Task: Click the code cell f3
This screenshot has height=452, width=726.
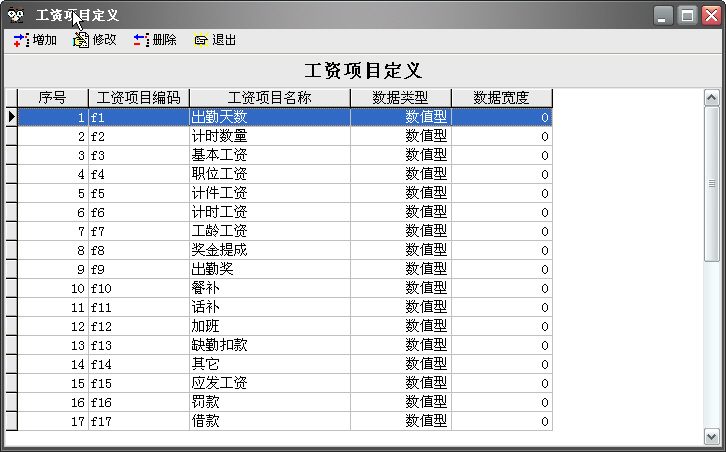Action: [x=139, y=155]
